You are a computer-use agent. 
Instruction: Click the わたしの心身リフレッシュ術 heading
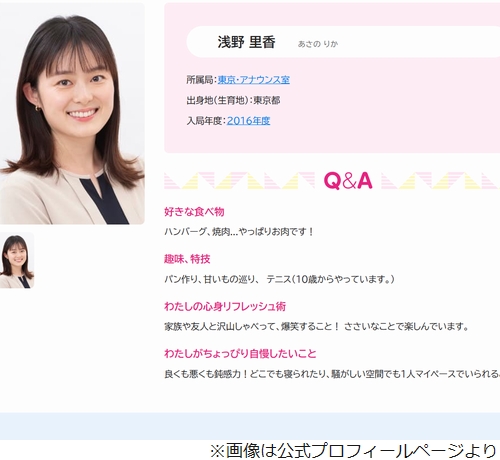pos(225,306)
